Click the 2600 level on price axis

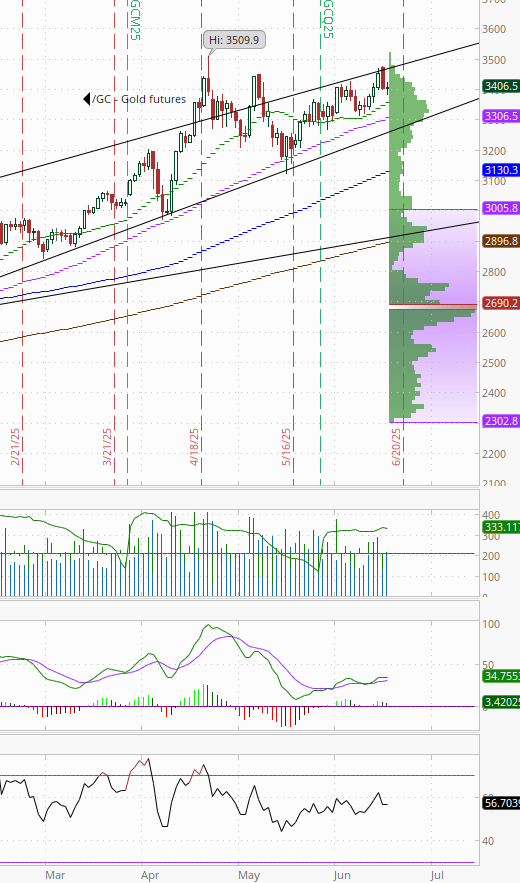point(494,333)
